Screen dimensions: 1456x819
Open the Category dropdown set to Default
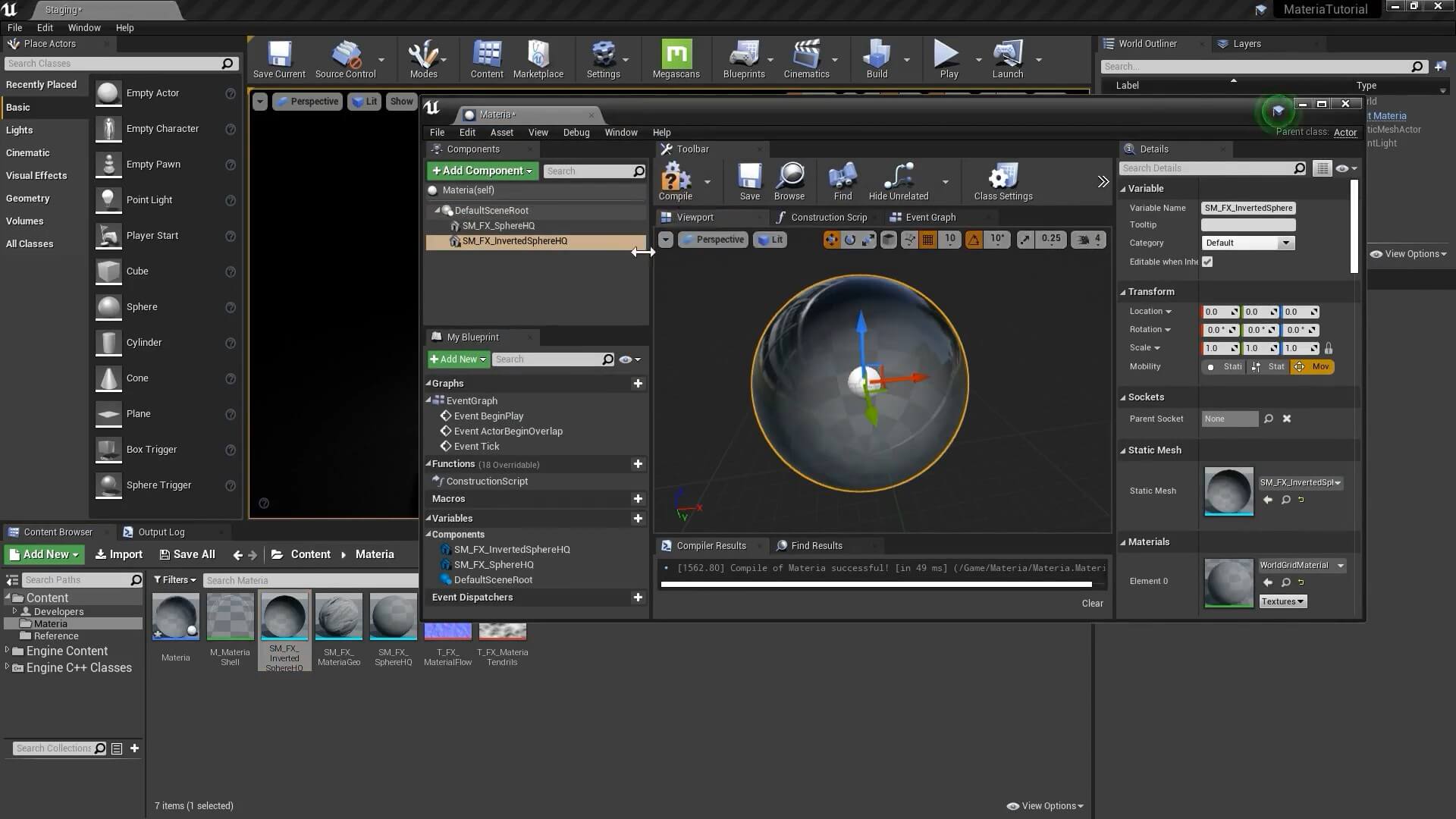[x=1247, y=243]
